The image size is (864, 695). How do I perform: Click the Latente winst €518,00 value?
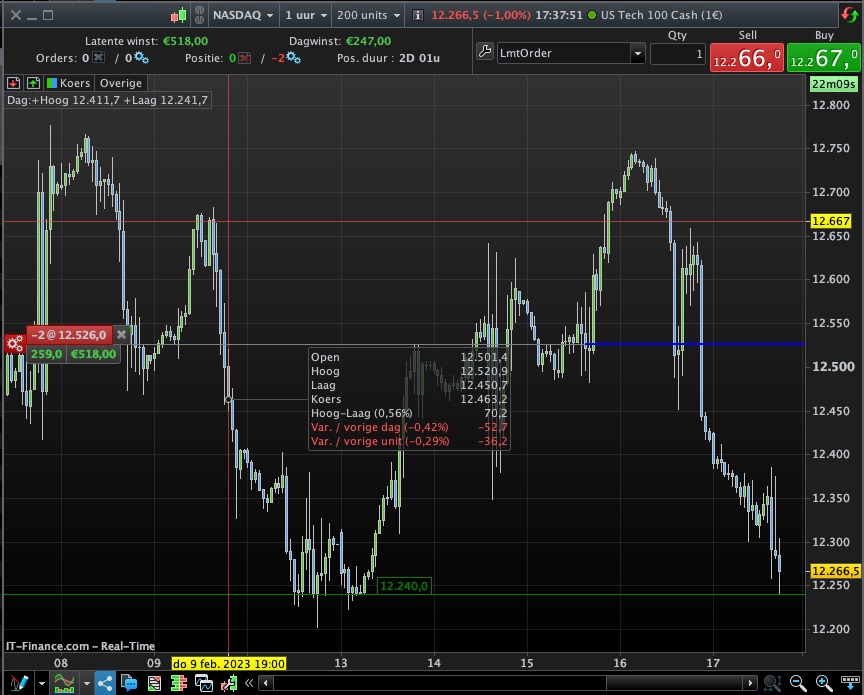point(186,41)
